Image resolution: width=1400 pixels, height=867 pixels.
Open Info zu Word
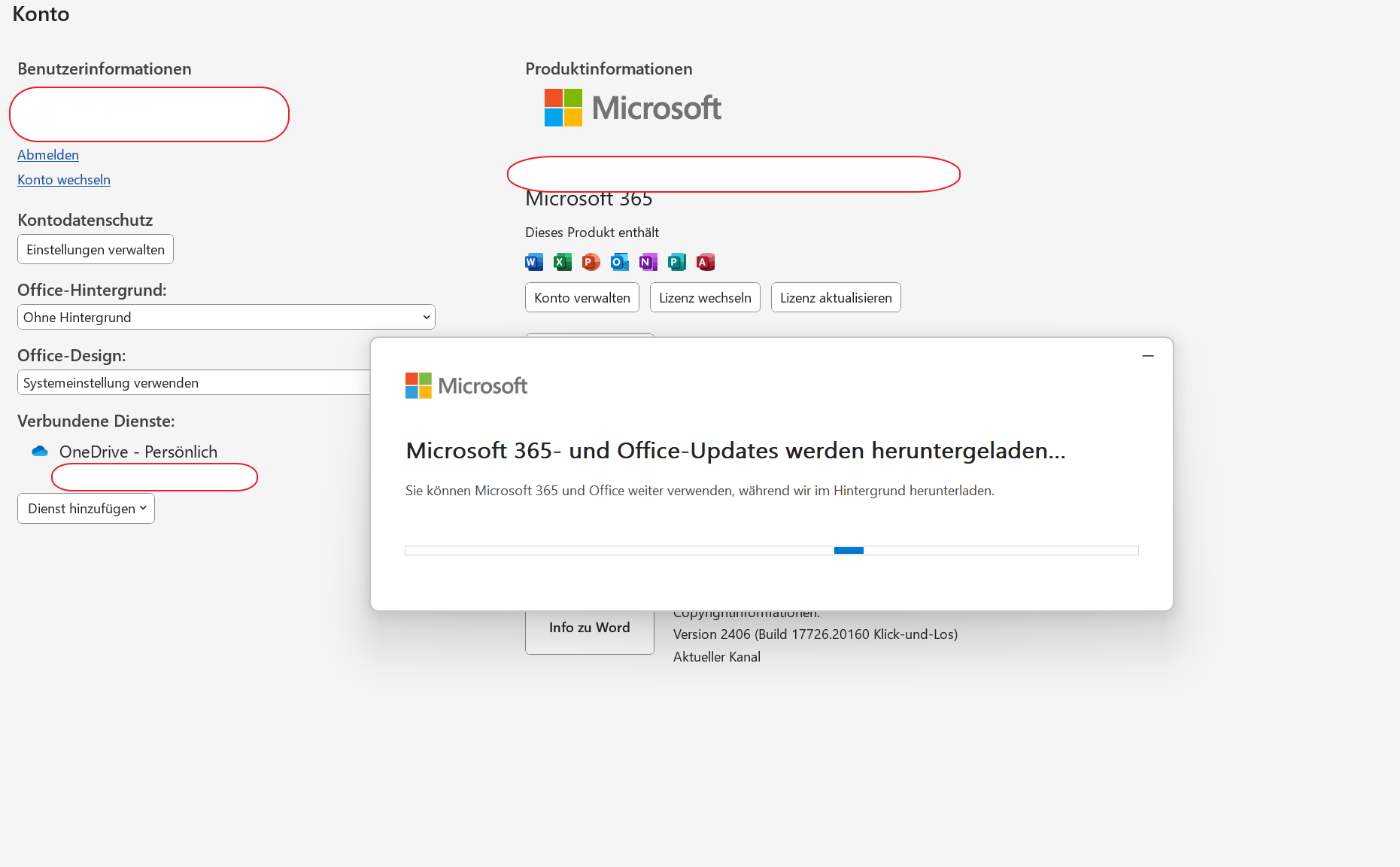590,632
